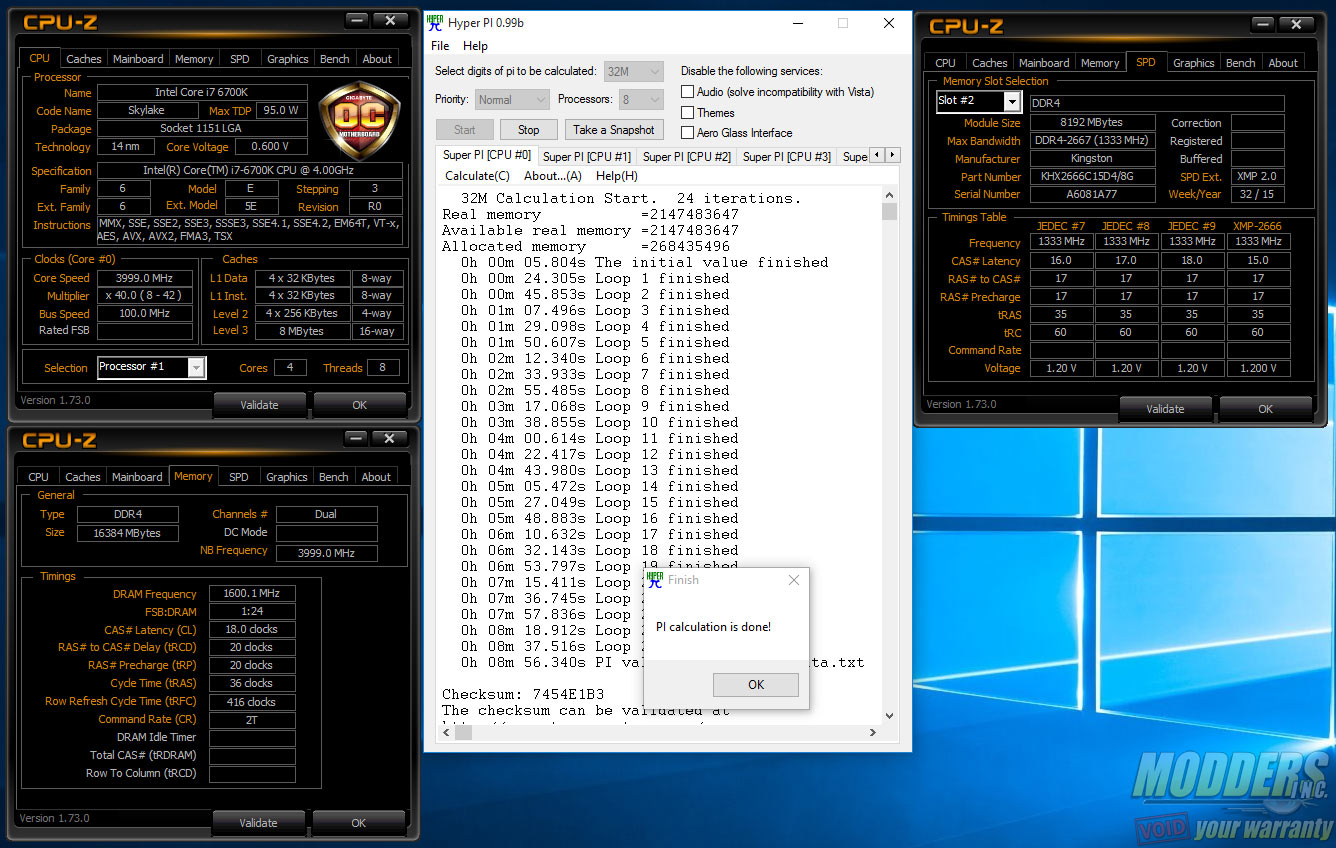
Task: Open the digits of pi 32M dropdown
Action: (x=633, y=71)
